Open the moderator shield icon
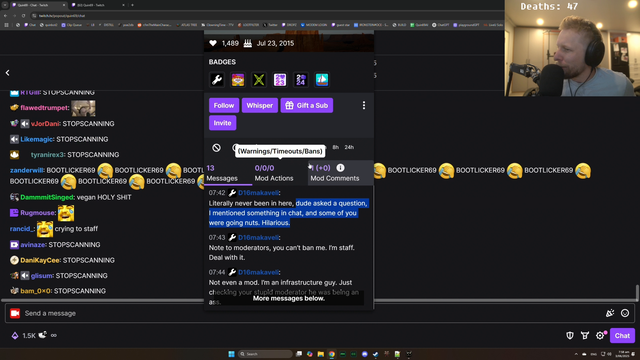The image size is (640, 360). (x=570, y=336)
